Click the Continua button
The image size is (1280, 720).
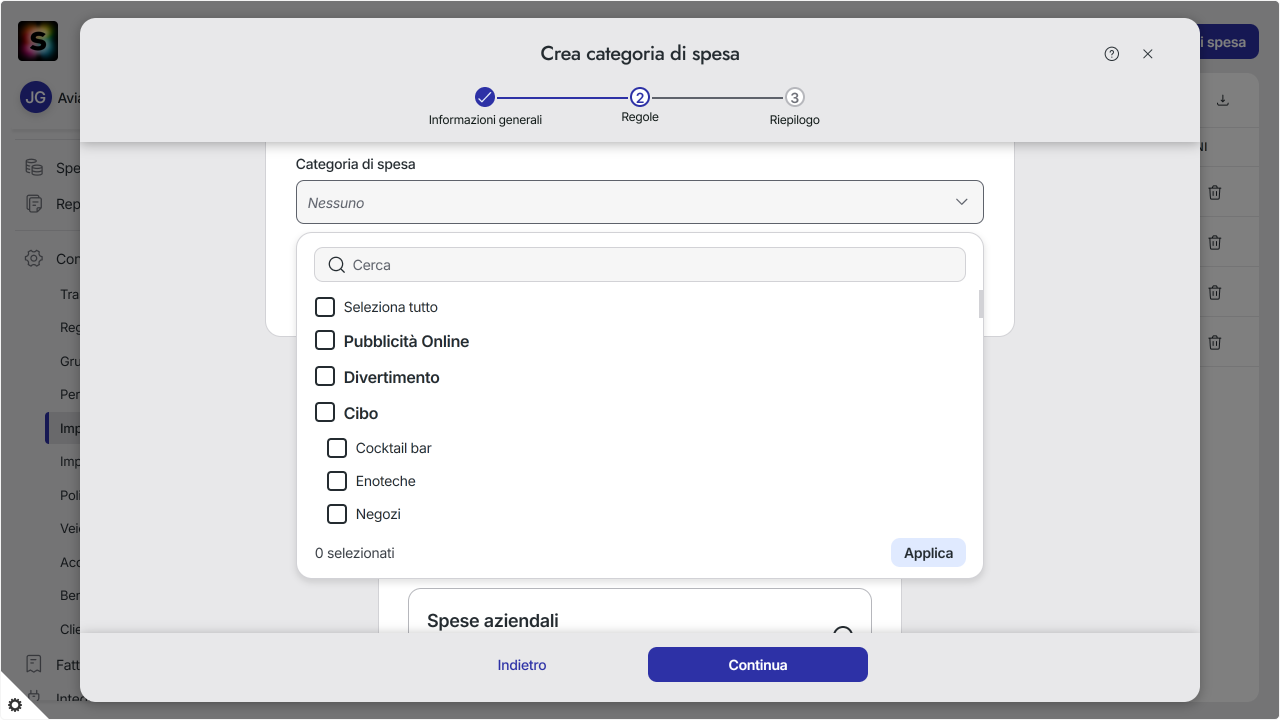(758, 665)
